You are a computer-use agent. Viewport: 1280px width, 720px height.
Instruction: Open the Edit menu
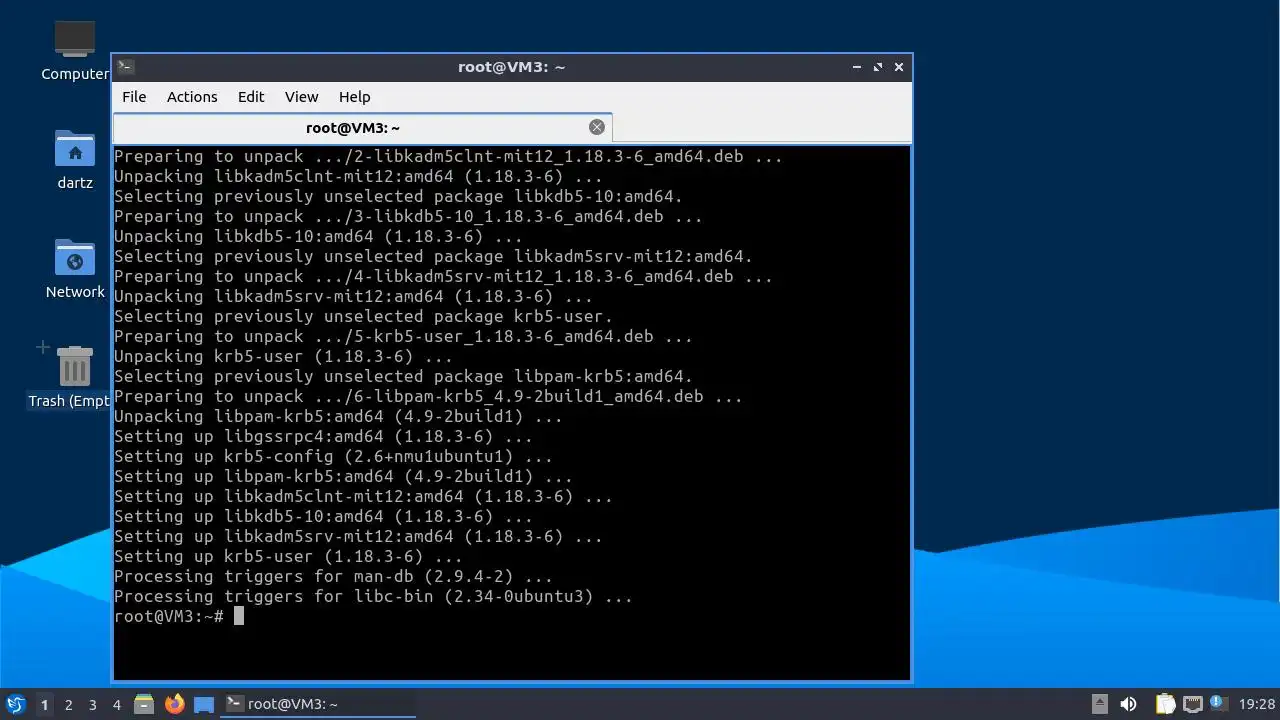(x=251, y=97)
